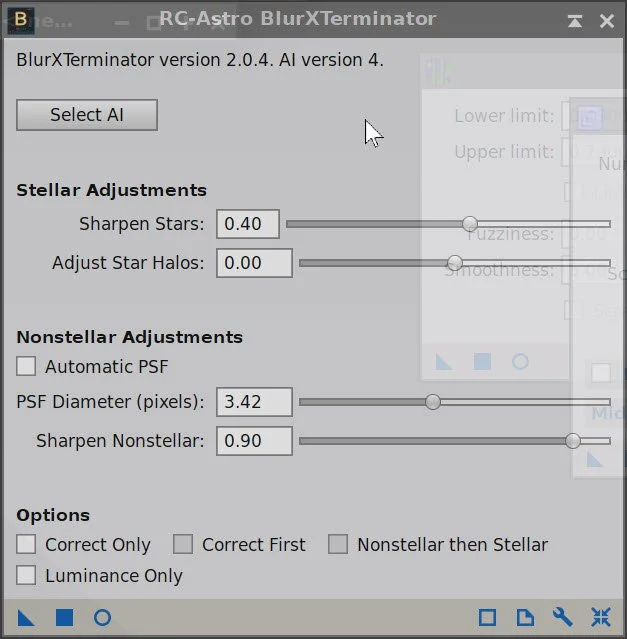Click the BlurXTerminator version 2.0.4 text
This screenshot has height=639, width=627.
click(x=200, y=60)
